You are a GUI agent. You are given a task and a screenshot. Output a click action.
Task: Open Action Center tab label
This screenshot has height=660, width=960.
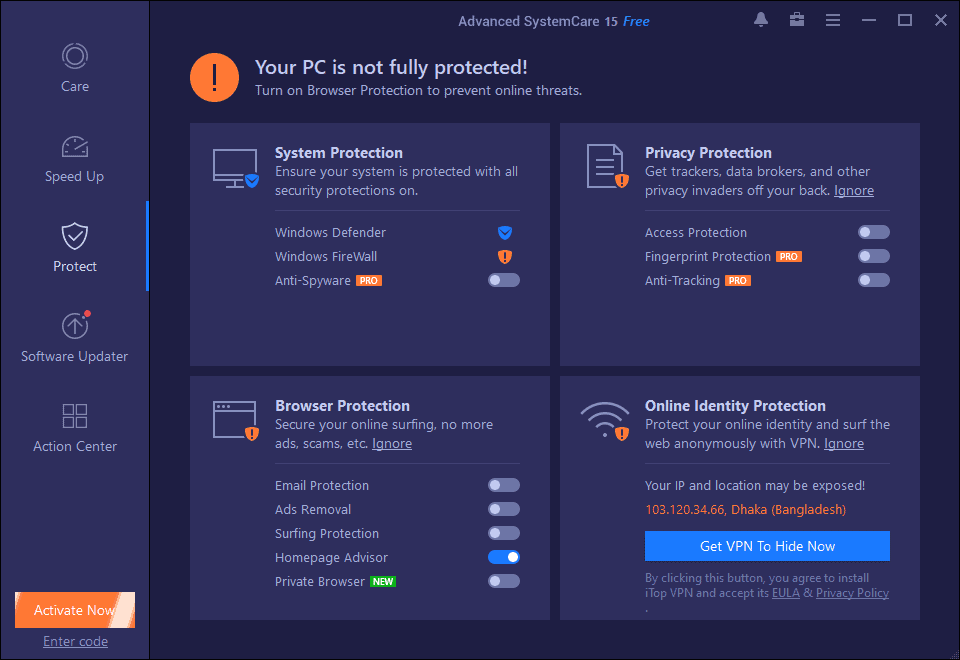click(75, 446)
